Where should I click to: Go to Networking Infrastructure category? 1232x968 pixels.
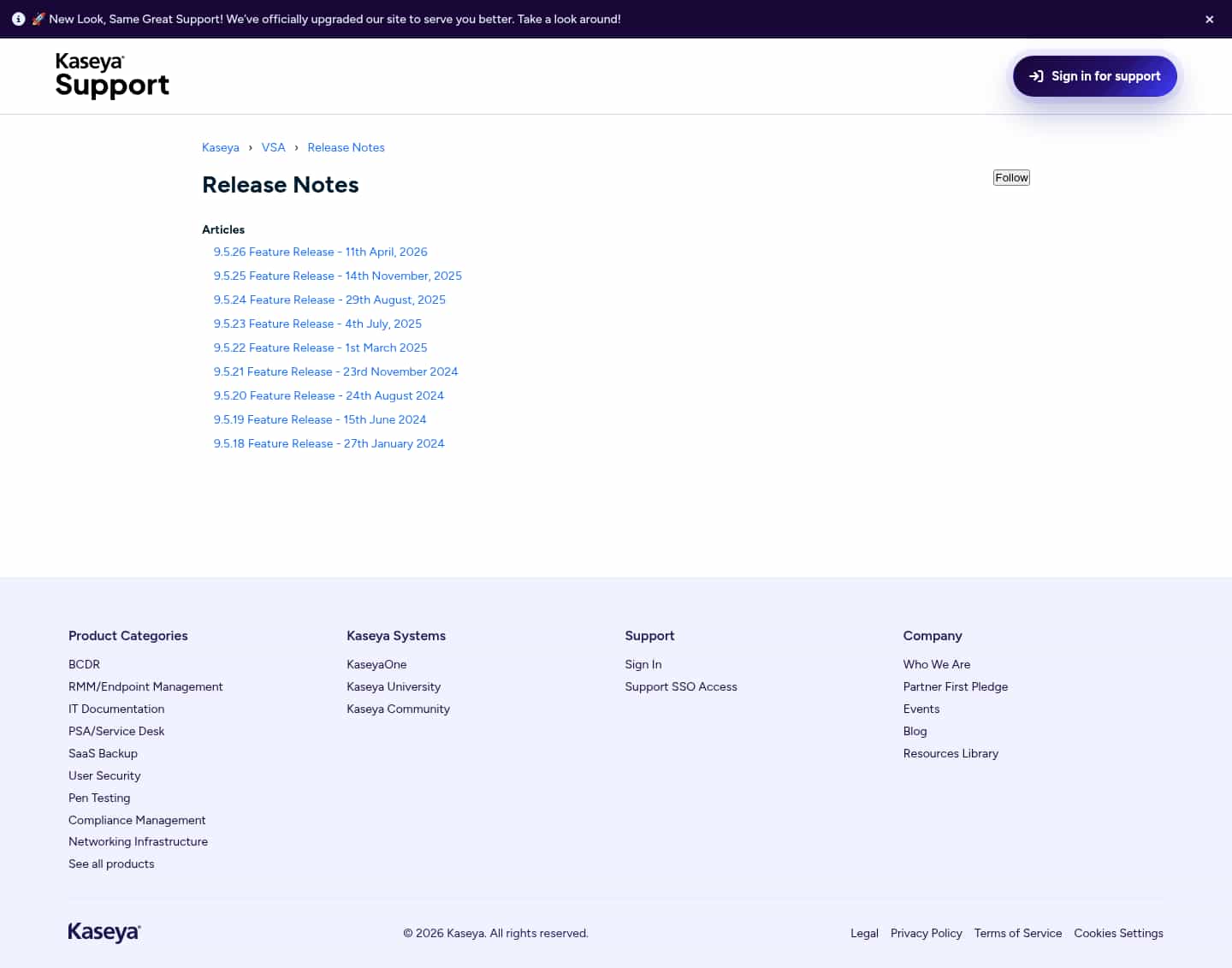(x=138, y=841)
